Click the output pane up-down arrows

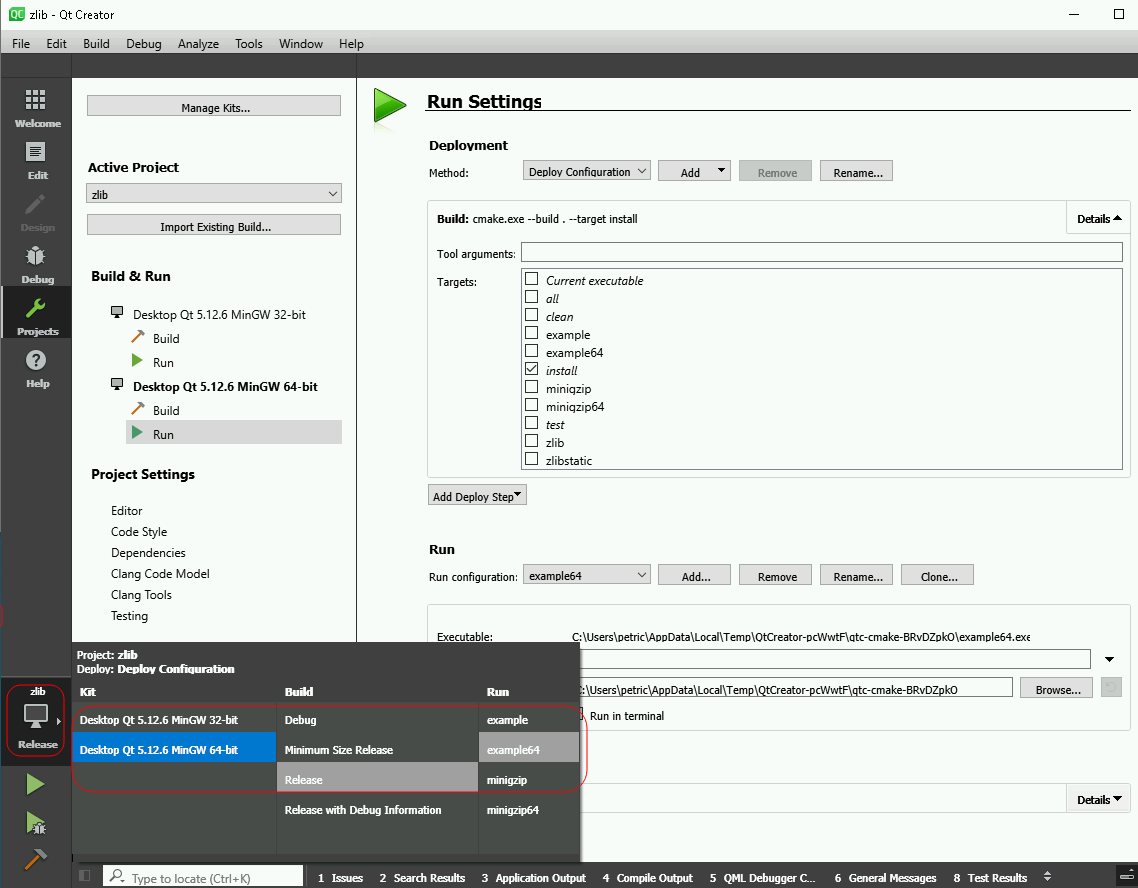[x=1047, y=876]
